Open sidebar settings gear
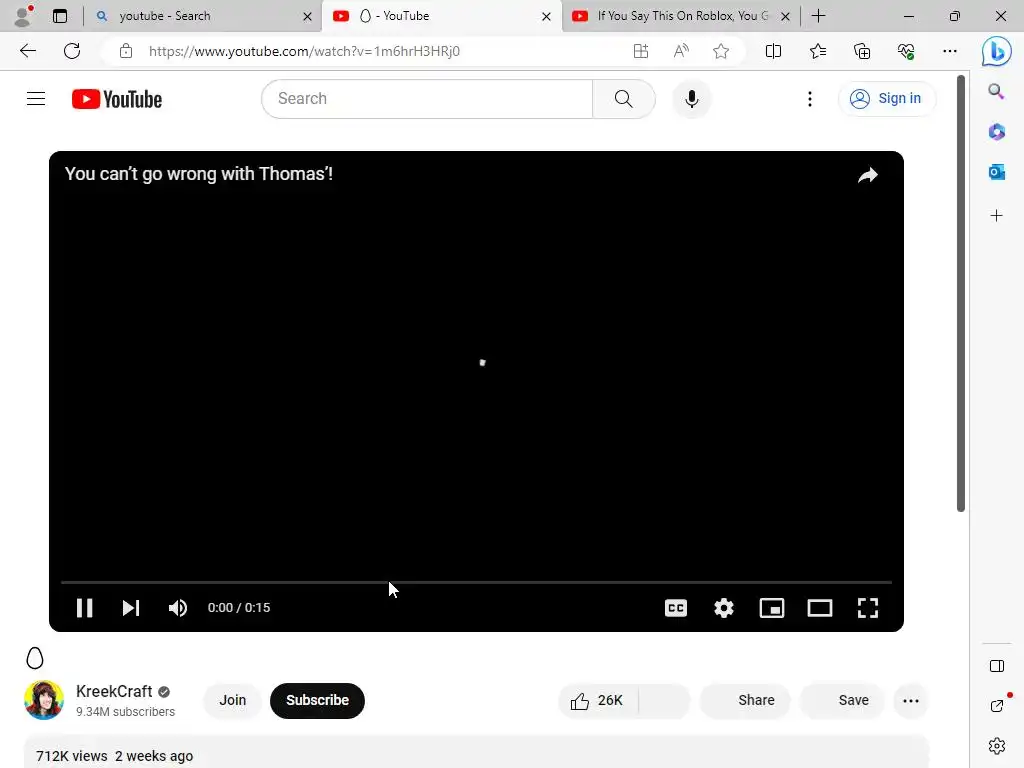1024x768 pixels. 997,746
